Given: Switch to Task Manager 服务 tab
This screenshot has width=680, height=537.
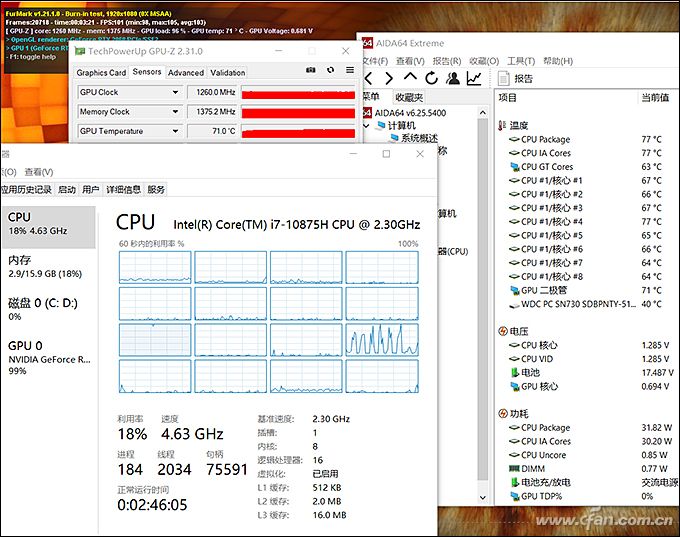Looking at the screenshot, I should click(156, 190).
